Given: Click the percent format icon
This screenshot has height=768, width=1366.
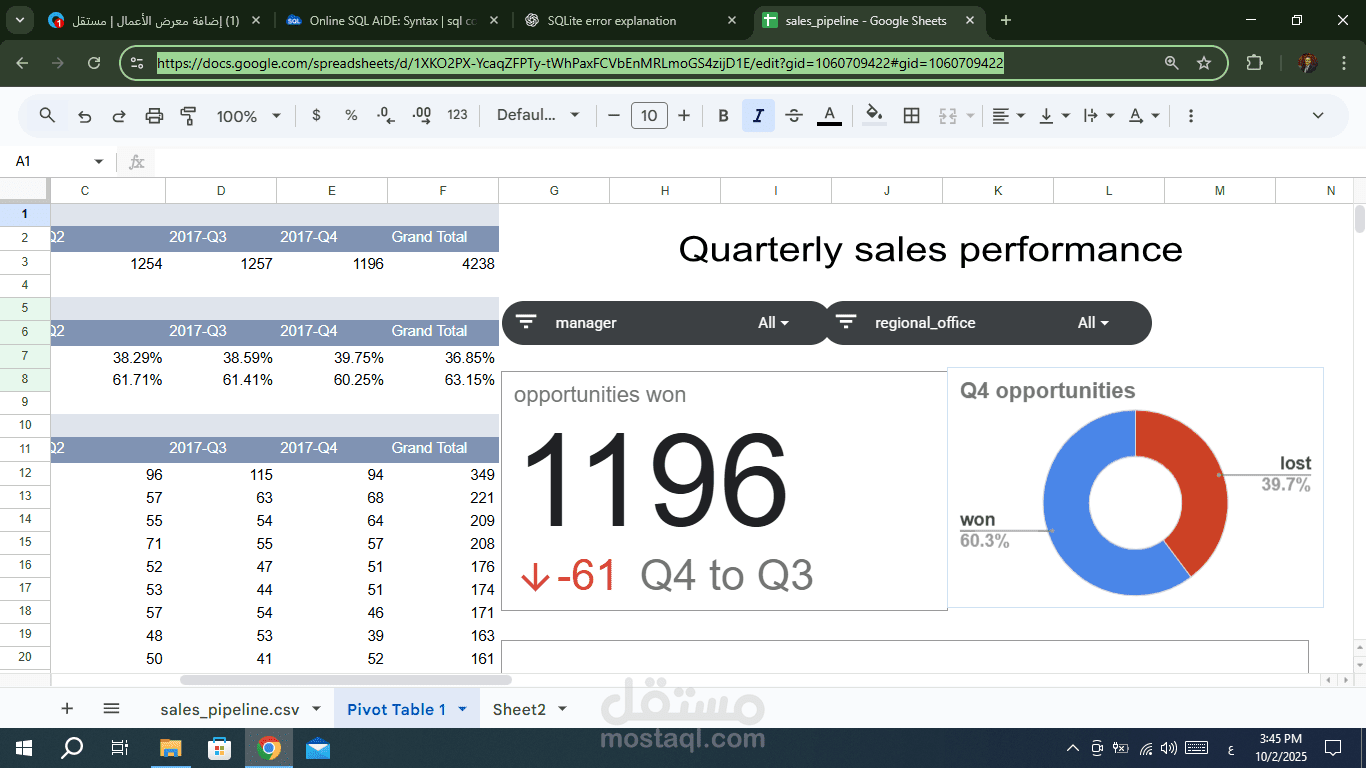Looking at the screenshot, I should pyautogui.click(x=351, y=115).
